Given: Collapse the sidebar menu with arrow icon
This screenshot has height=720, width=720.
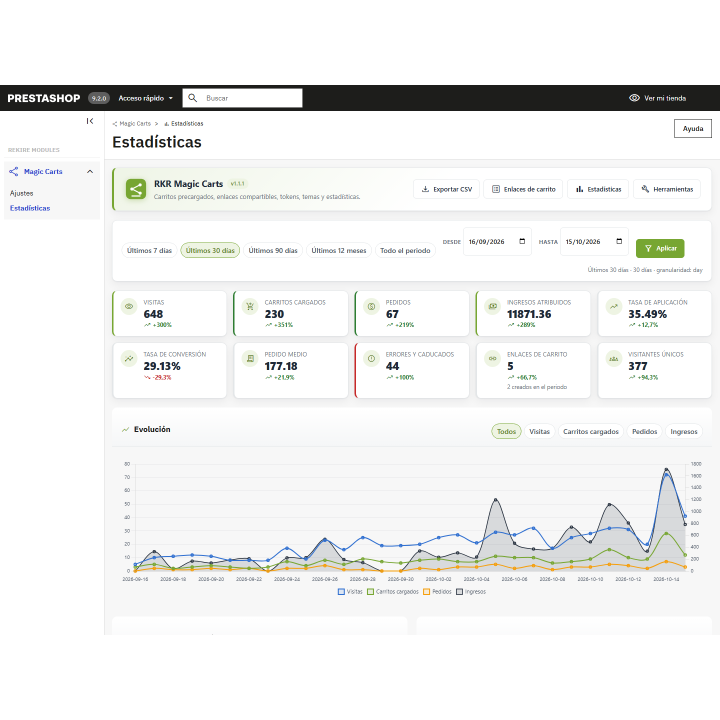Looking at the screenshot, I should [x=90, y=121].
